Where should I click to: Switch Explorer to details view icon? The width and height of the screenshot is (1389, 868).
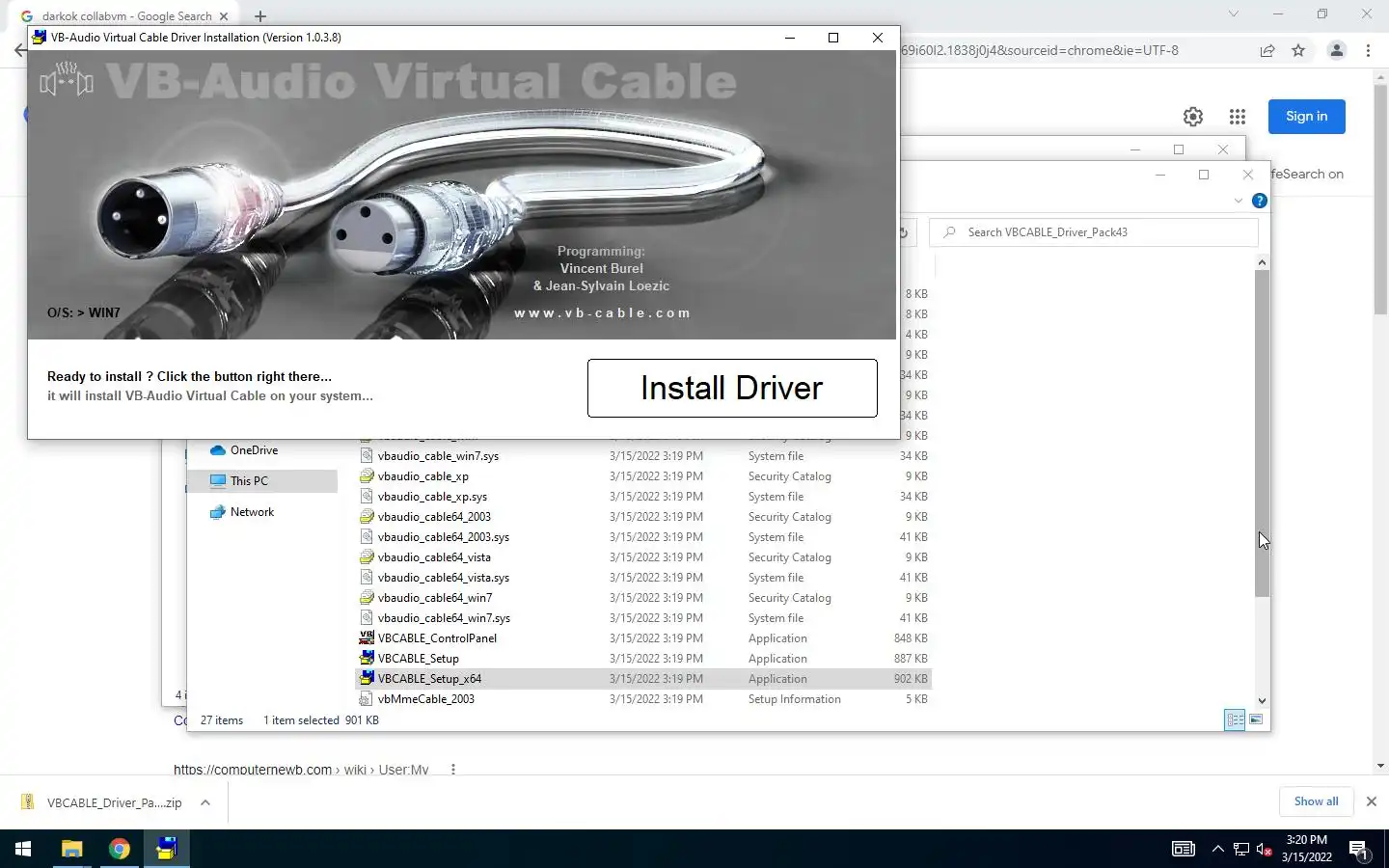[x=1235, y=719]
